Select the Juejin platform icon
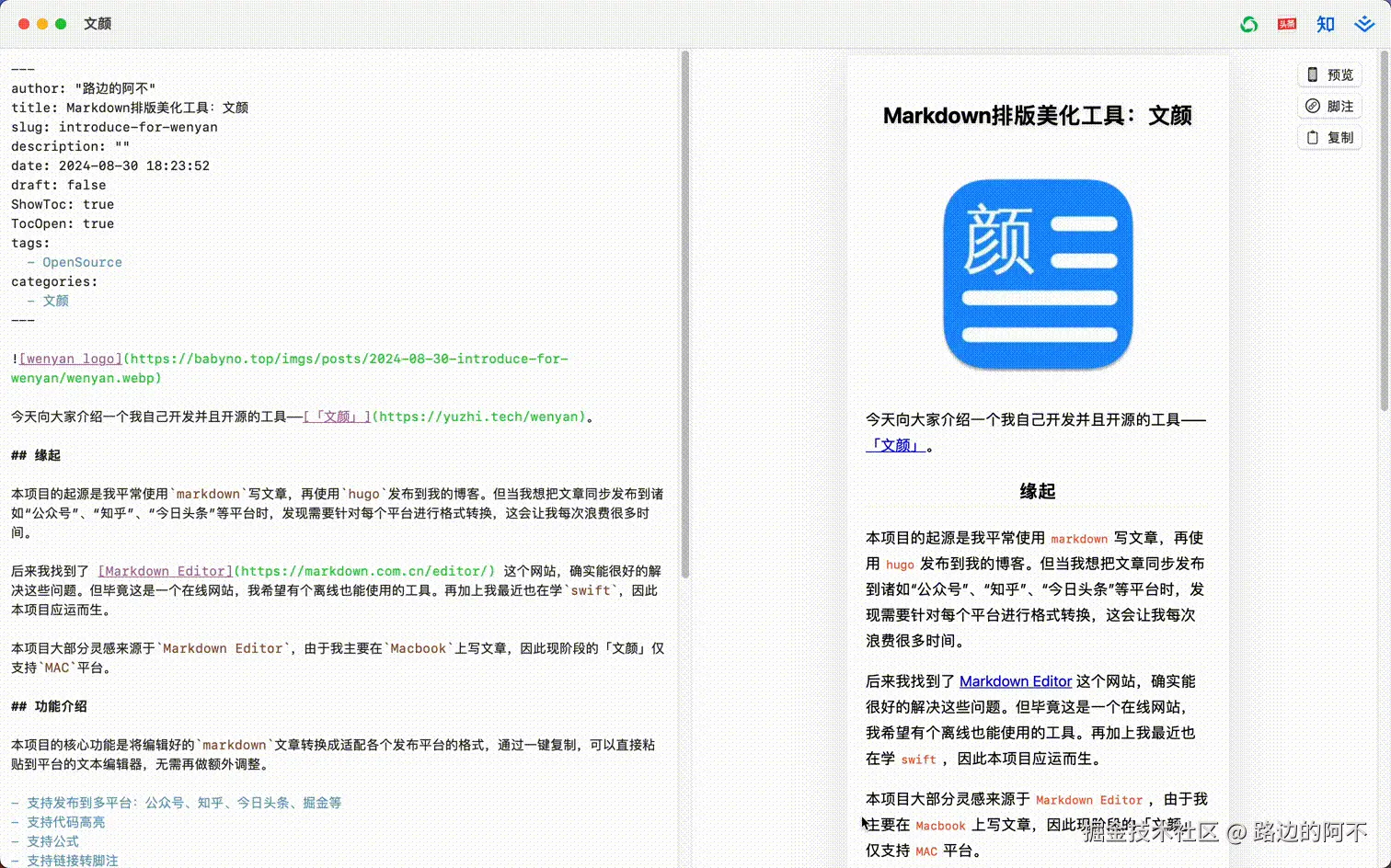The width and height of the screenshot is (1391, 868). point(1364,24)
